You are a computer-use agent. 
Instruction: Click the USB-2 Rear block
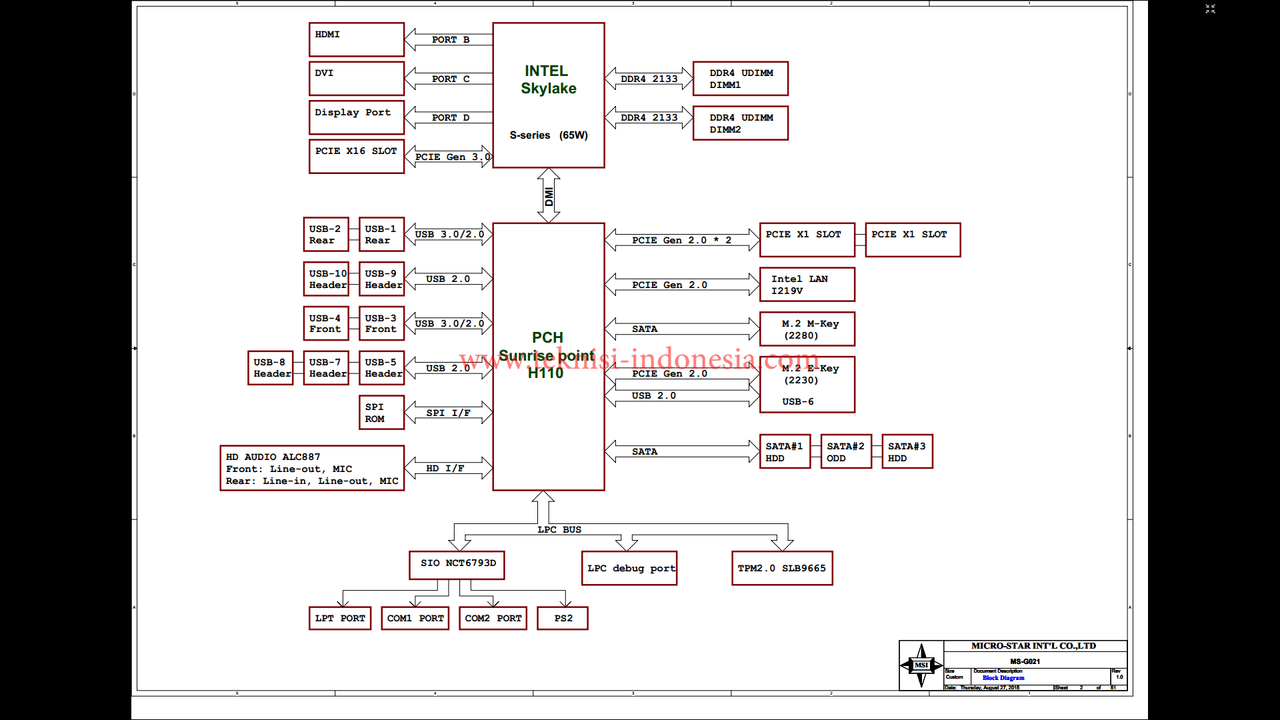click(x=326, y=234)
